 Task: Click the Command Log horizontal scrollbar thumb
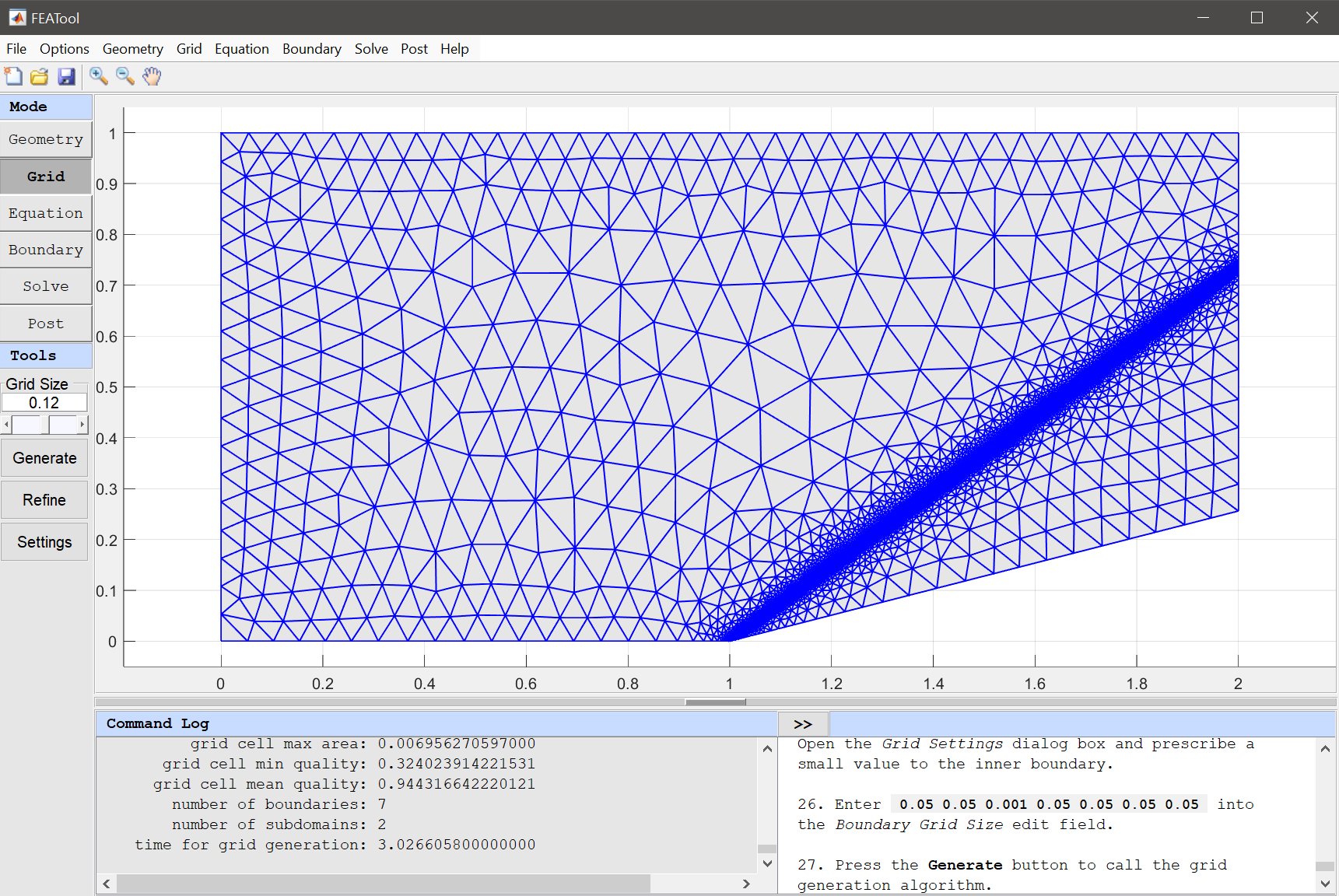[384, 884]
